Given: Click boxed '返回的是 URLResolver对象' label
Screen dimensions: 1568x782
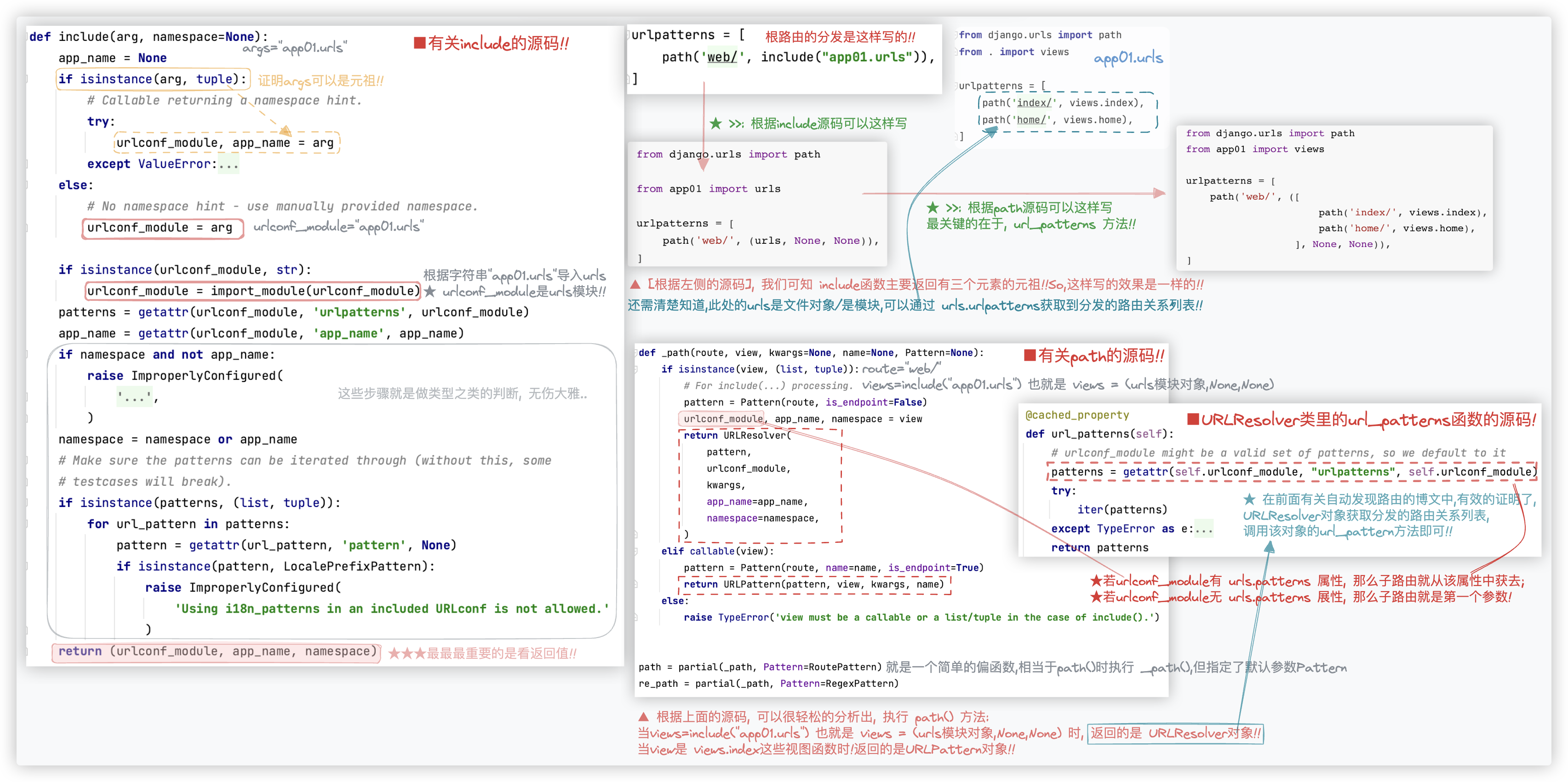Looking at the screenshot, I should click(1175, 733).
